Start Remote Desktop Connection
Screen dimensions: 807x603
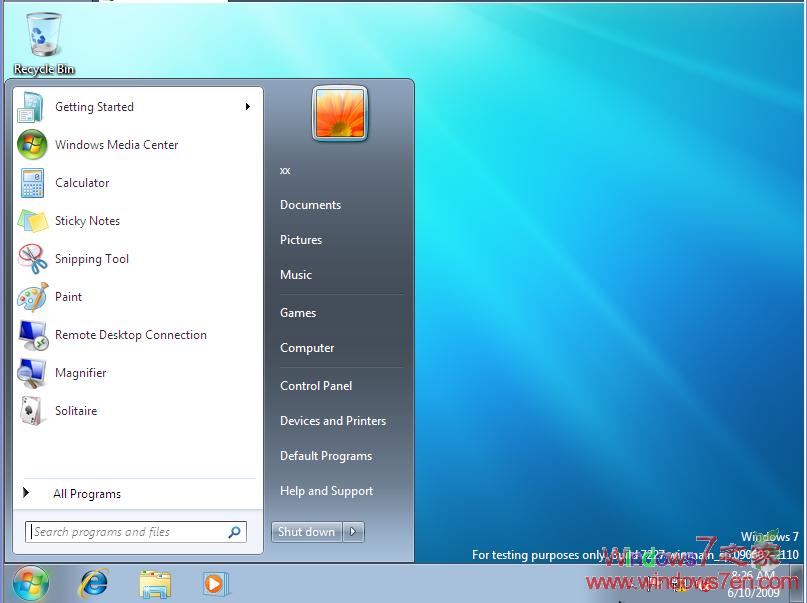(130, 335)
